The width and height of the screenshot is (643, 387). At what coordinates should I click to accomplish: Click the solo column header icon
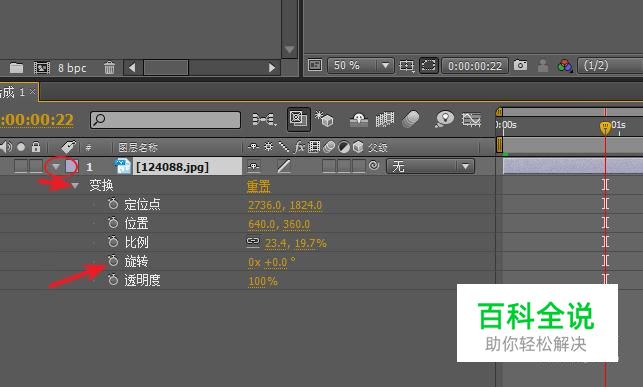pos(21,147)
